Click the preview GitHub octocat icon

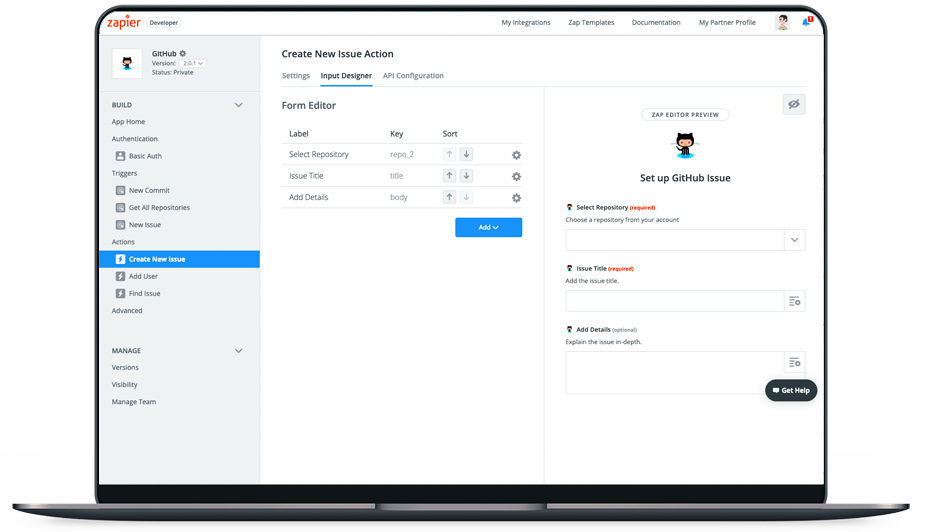[685, 145]
